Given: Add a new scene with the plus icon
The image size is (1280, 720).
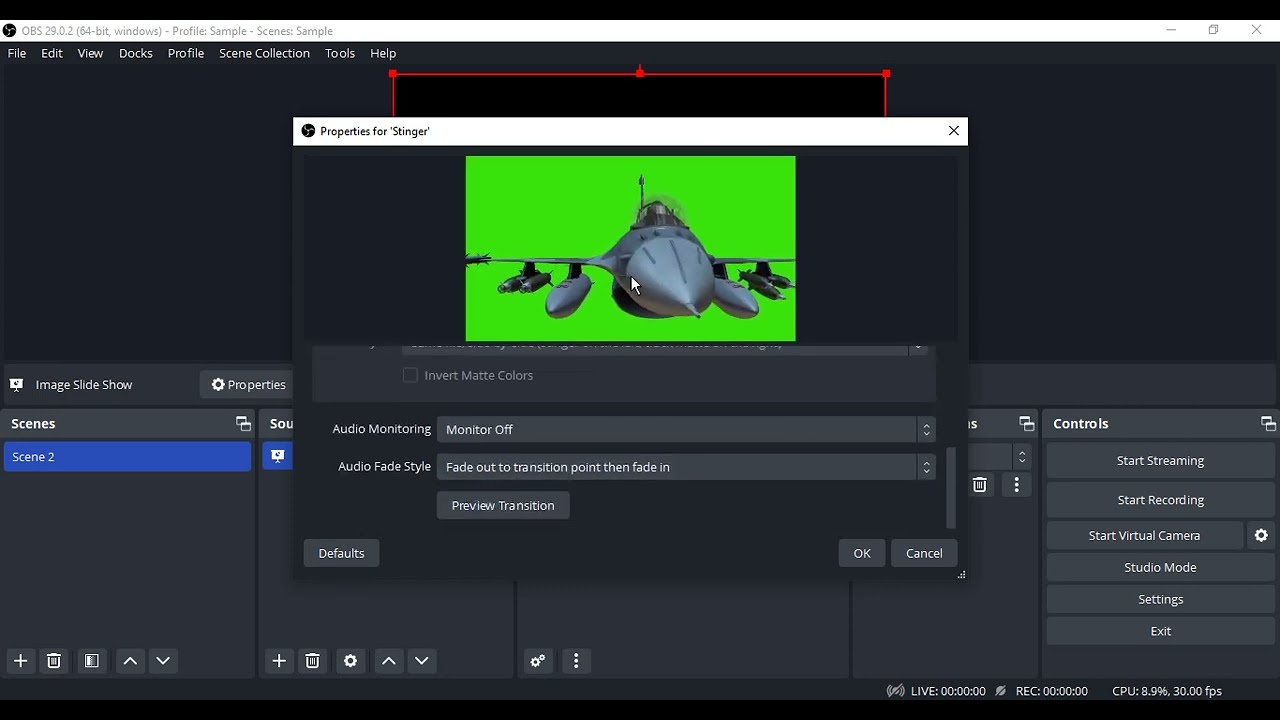Looking at the screenshot, I should [21, 661].
